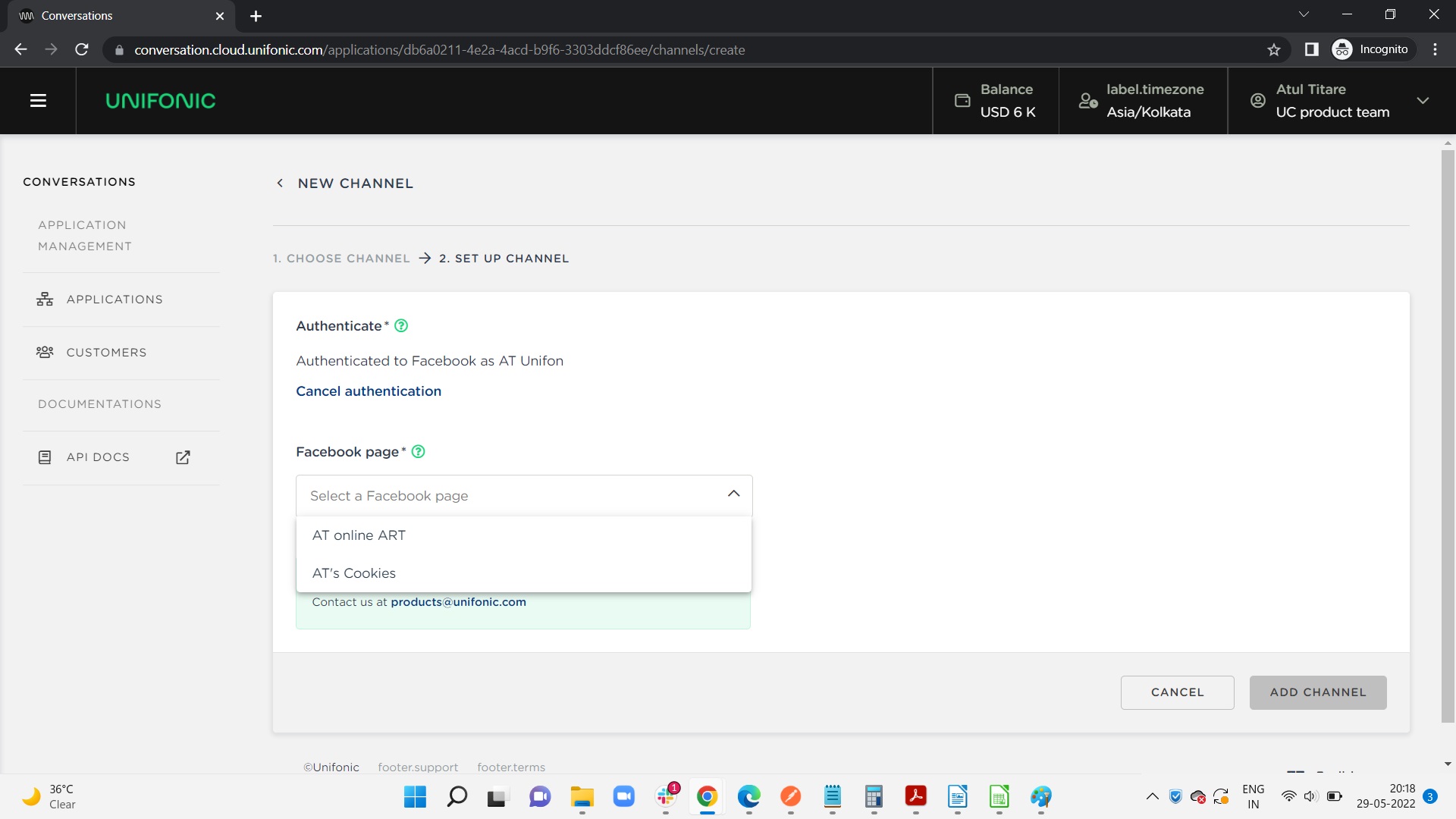
Task: Go back to Choose Channel step
Action: click(341, 259)
